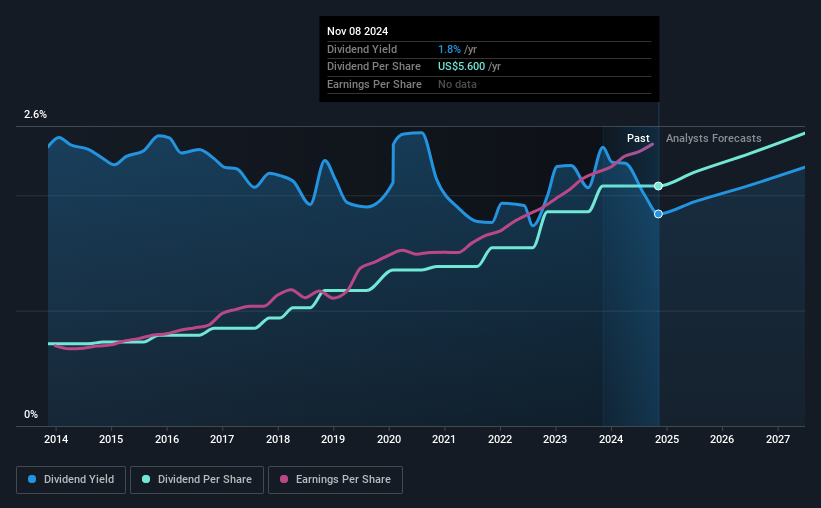The width and height of the screenshot is (821, 508).
Task: Click the 2015 x-axis label
Action: pyautogui.click(x=111, y=439)
